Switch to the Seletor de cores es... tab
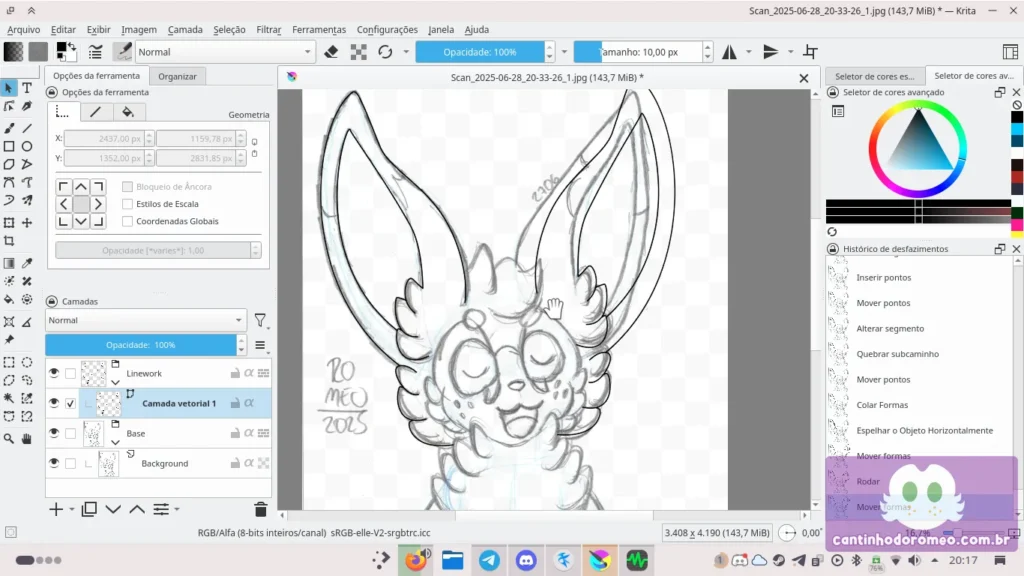Viewport: 1024px width, 576px height. tap(874, 76)
